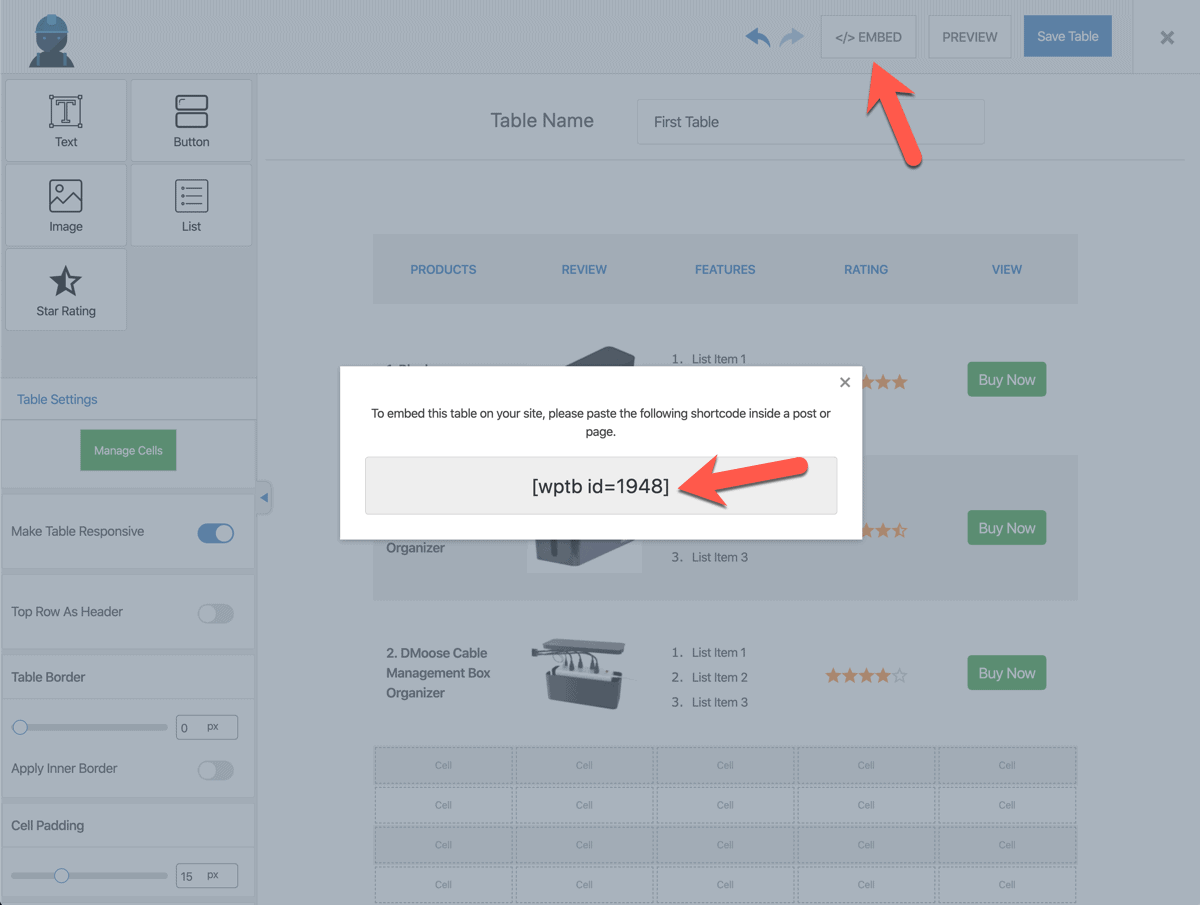Enable Apply Inner Border
The width and height of the screenshot is (1200, 905).
[x=215, y=770]
